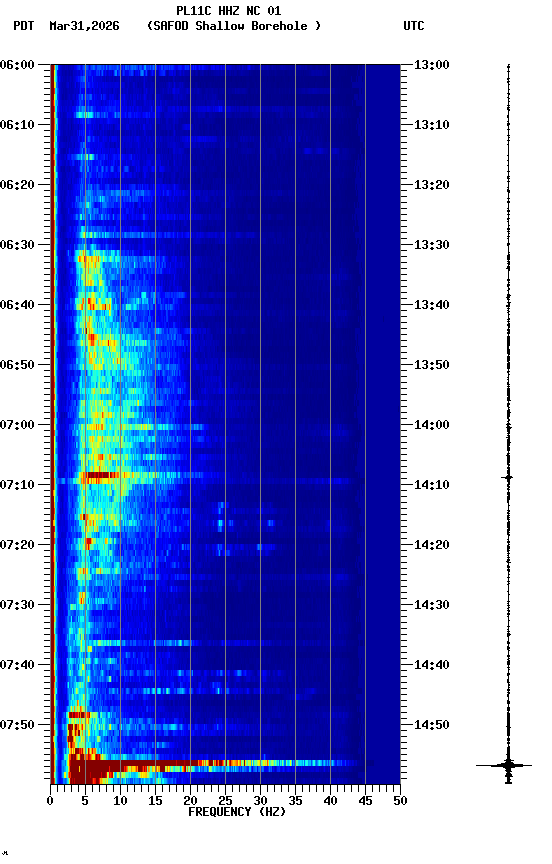This screenshot has height=864, width=552.
Task: Click the 13:20 UTC time label
Action: point(432,185)
